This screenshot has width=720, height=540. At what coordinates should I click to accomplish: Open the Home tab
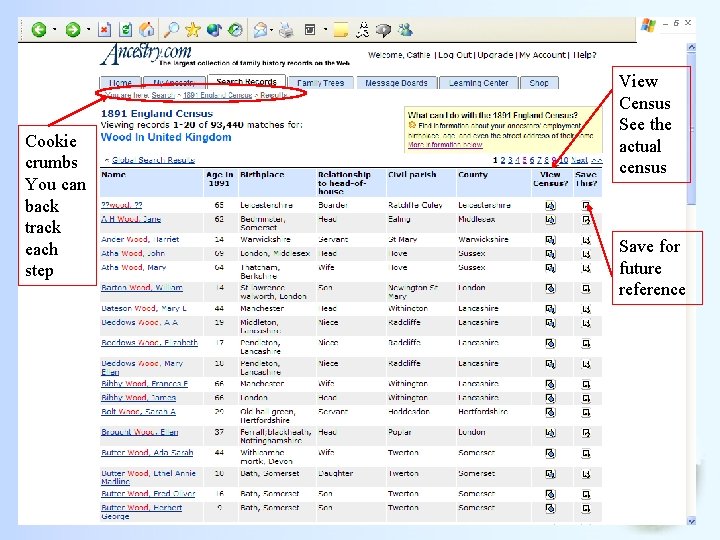120,83
